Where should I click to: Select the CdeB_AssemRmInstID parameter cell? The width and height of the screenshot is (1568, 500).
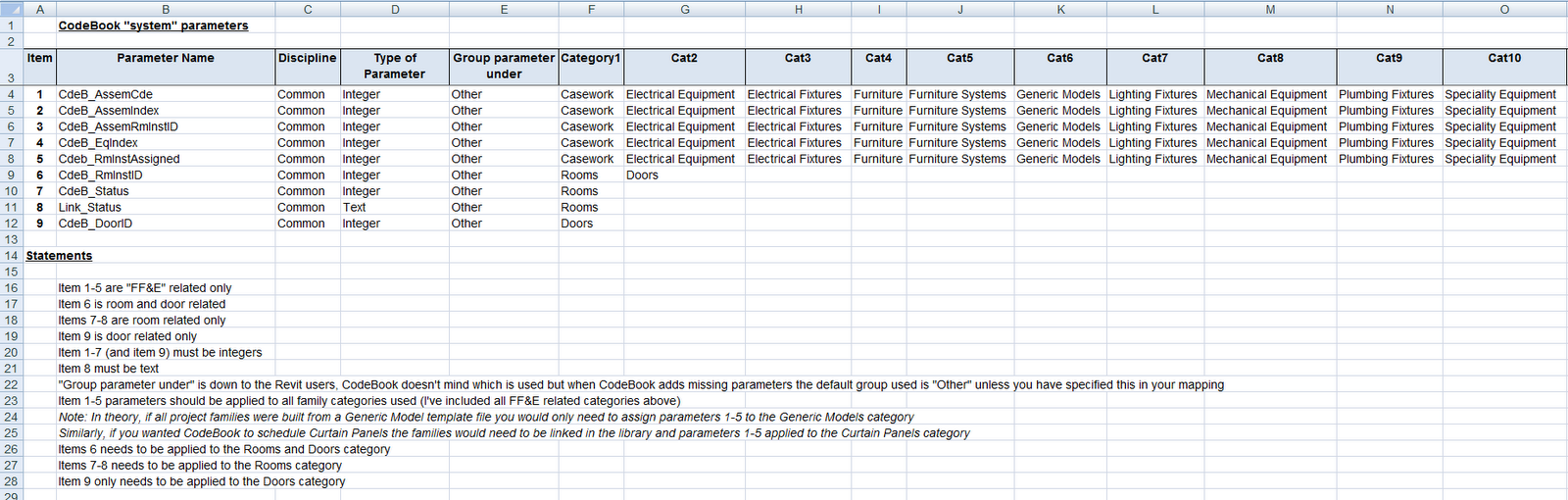(x=166, y=126)
